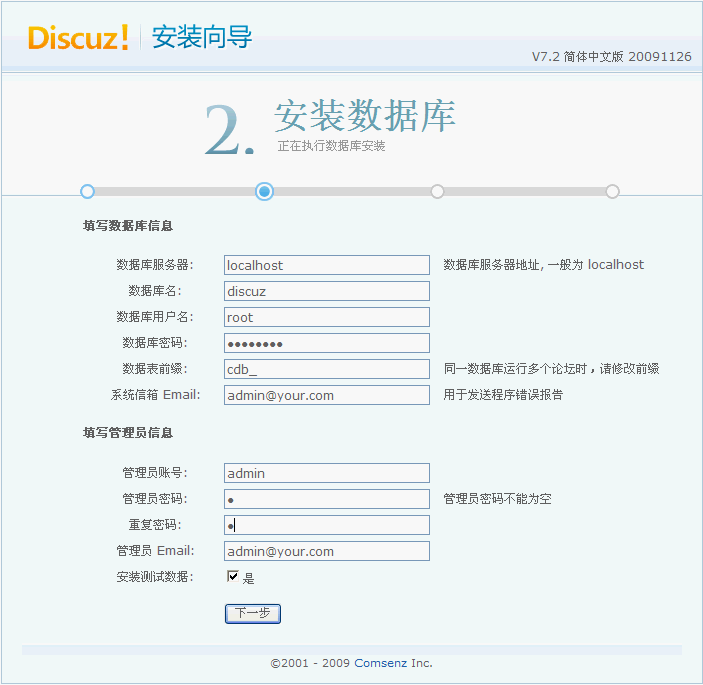
Task: Click the database username field containing root
Action: click(326, 317)
